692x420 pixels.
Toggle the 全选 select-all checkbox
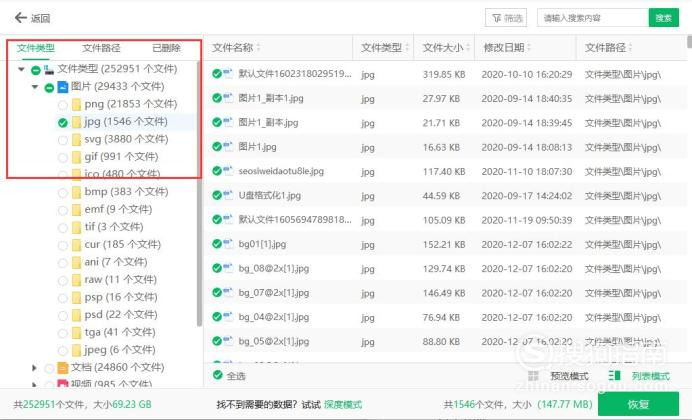pos(217,376)
